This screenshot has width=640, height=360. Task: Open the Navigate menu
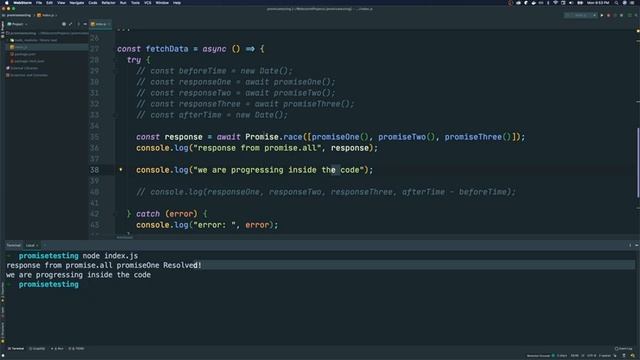point(77,3)
